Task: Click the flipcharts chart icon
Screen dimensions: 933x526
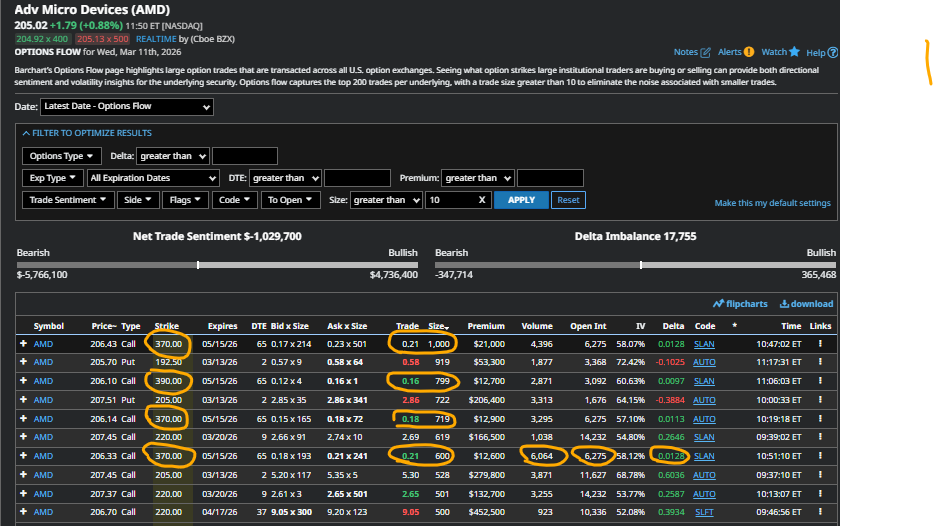Action: [x=718, y=304]
